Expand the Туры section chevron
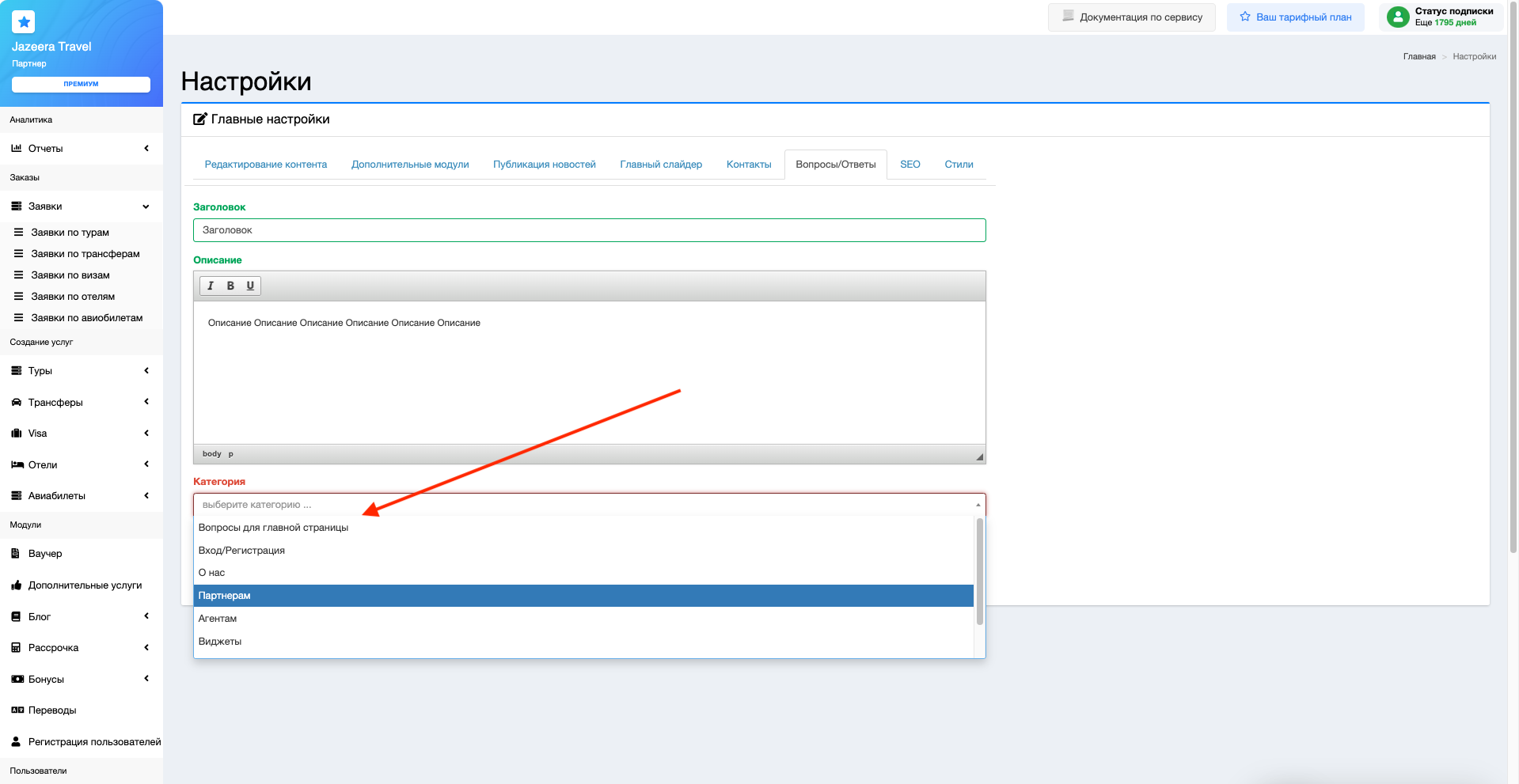The height and width of the screenshot is (784, 1519). [146, 371]
